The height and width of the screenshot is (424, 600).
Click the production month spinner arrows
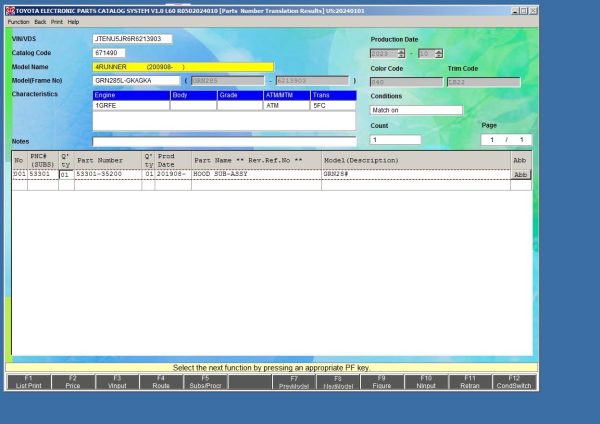[438, 53]
